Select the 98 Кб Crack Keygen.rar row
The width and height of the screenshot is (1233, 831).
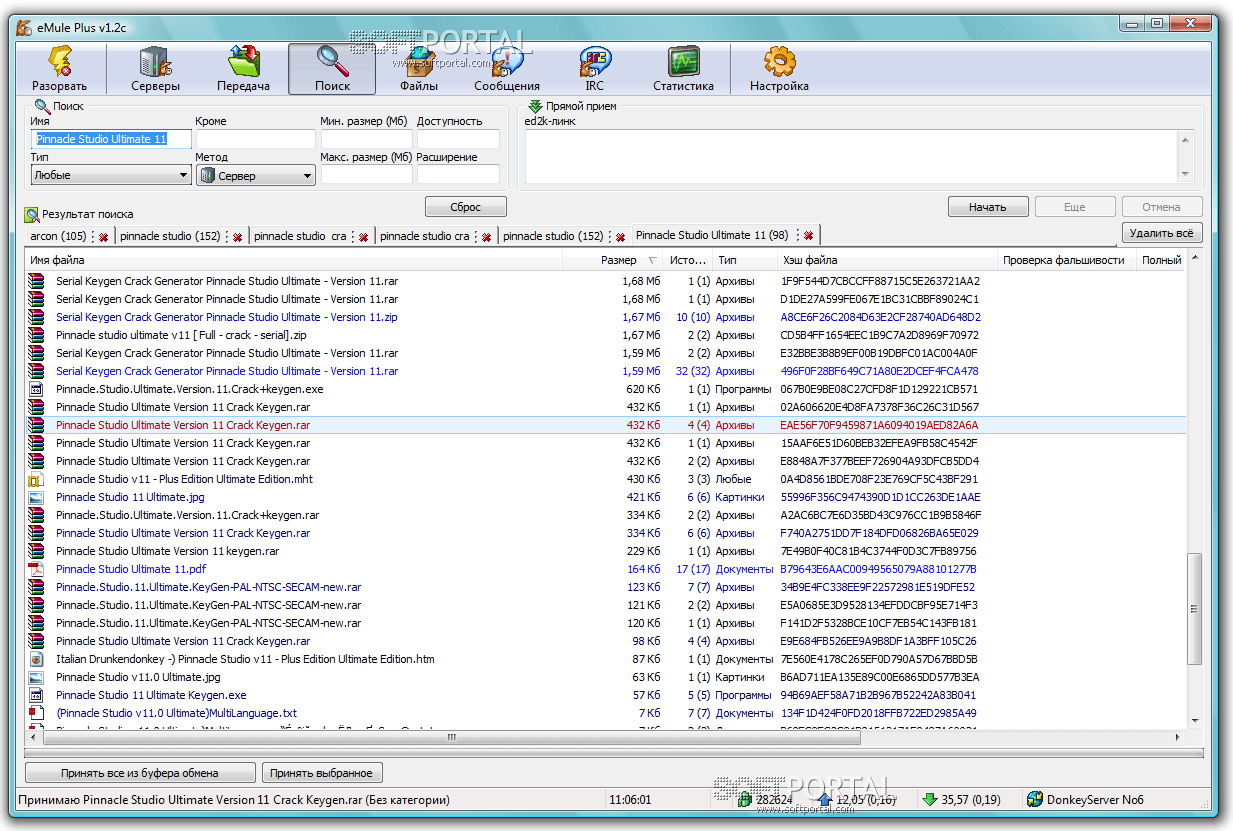(606, 641)
